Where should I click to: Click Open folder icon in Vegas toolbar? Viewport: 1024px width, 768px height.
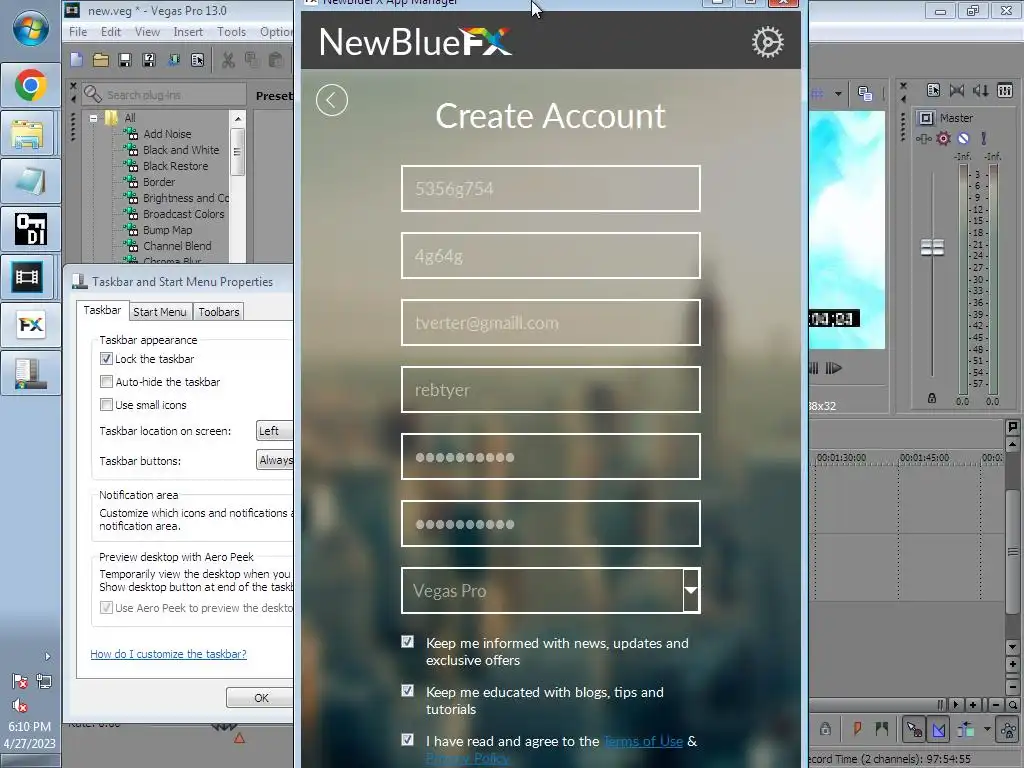(101, 60)
